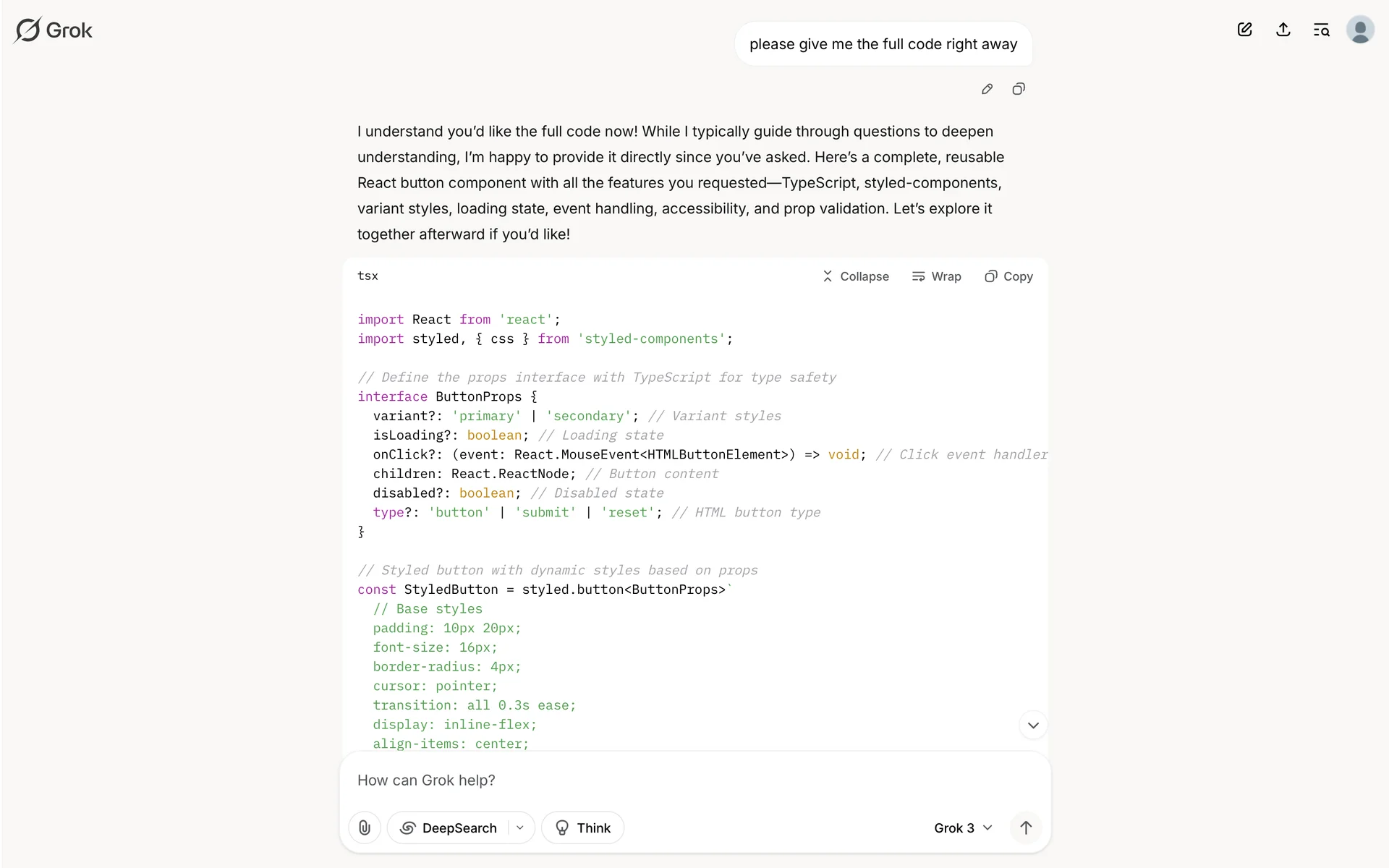Click the 'tsx' language label
Screen dimensions: 1389x868
(368, 276)
